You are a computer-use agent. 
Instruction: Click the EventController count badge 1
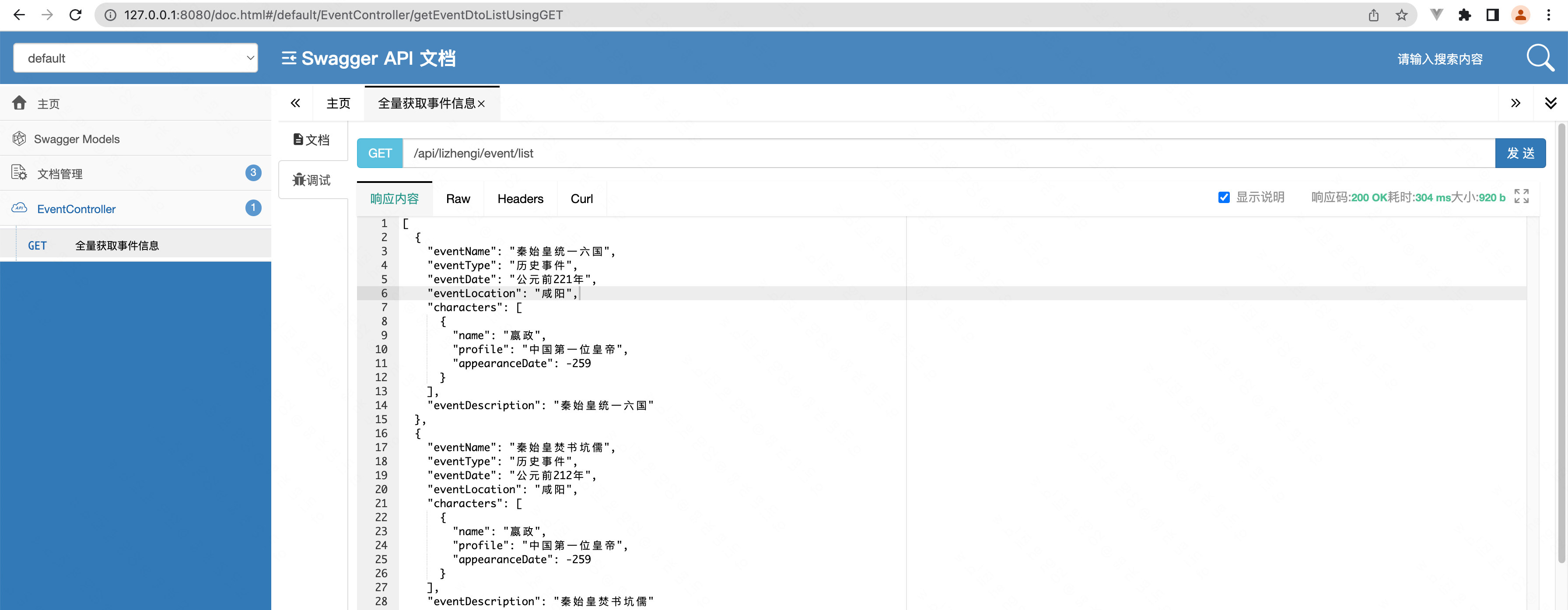point(253,208)
